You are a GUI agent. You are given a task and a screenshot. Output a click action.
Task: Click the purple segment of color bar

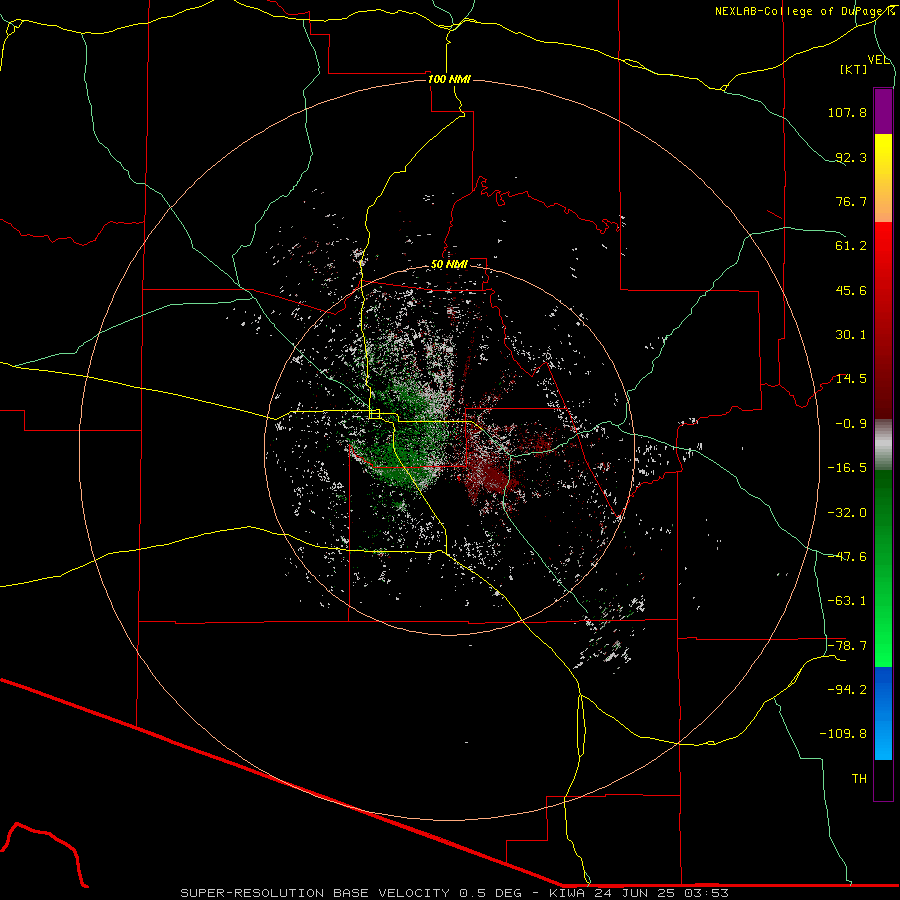pyautogui.click(x=883, y=111)
